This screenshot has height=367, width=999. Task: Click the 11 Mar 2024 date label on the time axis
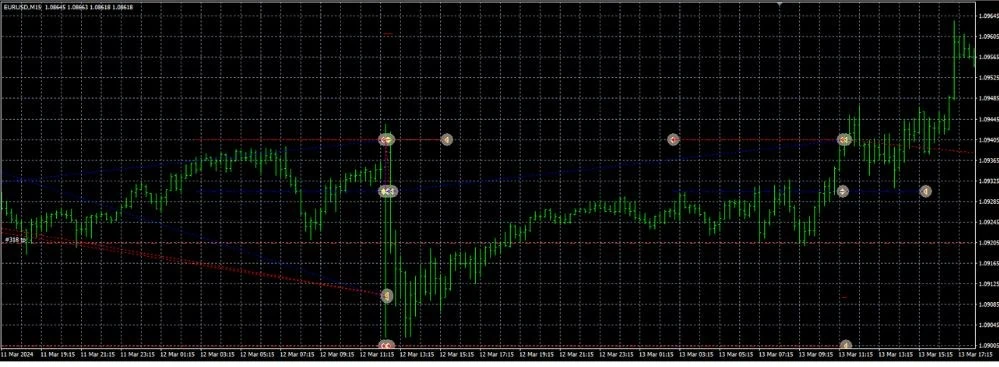pos(17,354)
